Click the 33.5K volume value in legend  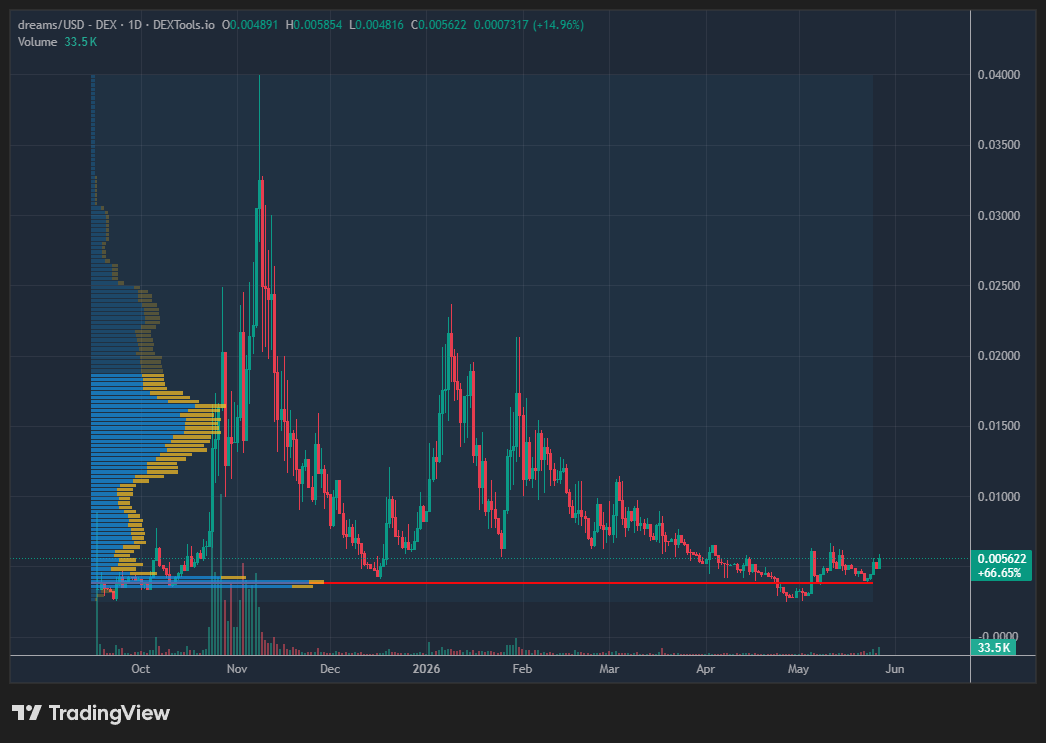pos(81,42)
